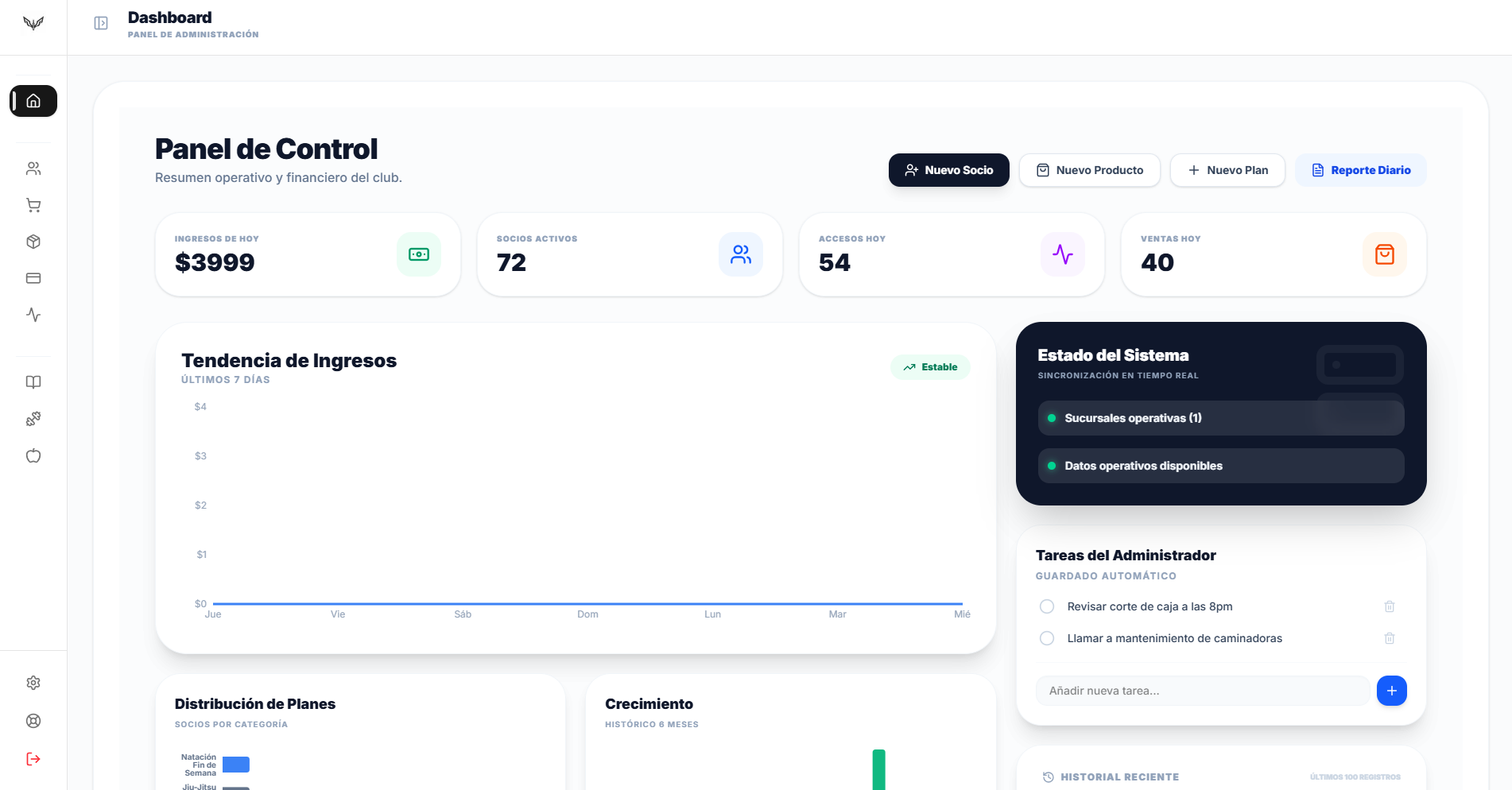Click the pulse icon in Accesos Hoy

coord(1063,254)
